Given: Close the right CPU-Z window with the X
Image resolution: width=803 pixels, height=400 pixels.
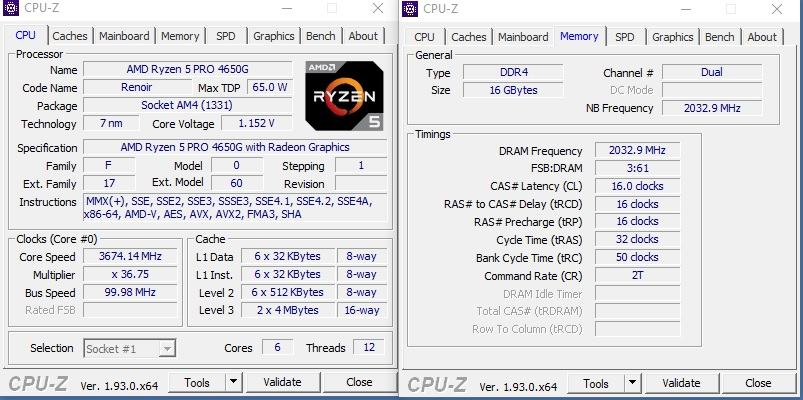Looking at the screenshot, I should click(x=777, y=9).
